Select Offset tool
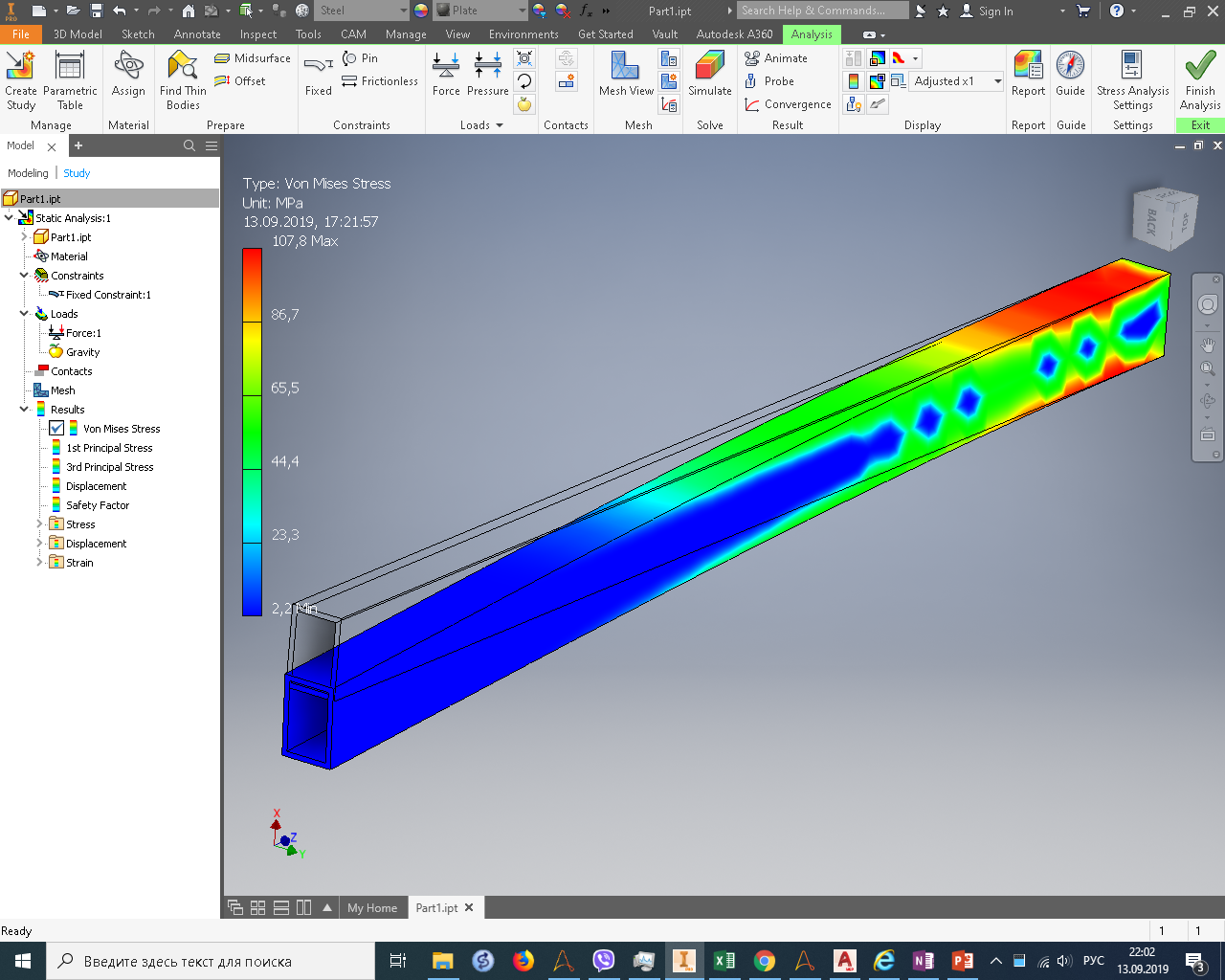This screenshot has width=1225, height=980. tap(240, 81)
